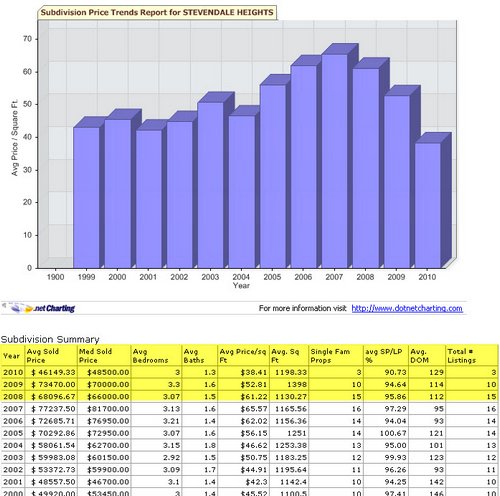Click the 'Avg. Sq Ft' column header
The image size is (500, 496).
pos(289,356)
